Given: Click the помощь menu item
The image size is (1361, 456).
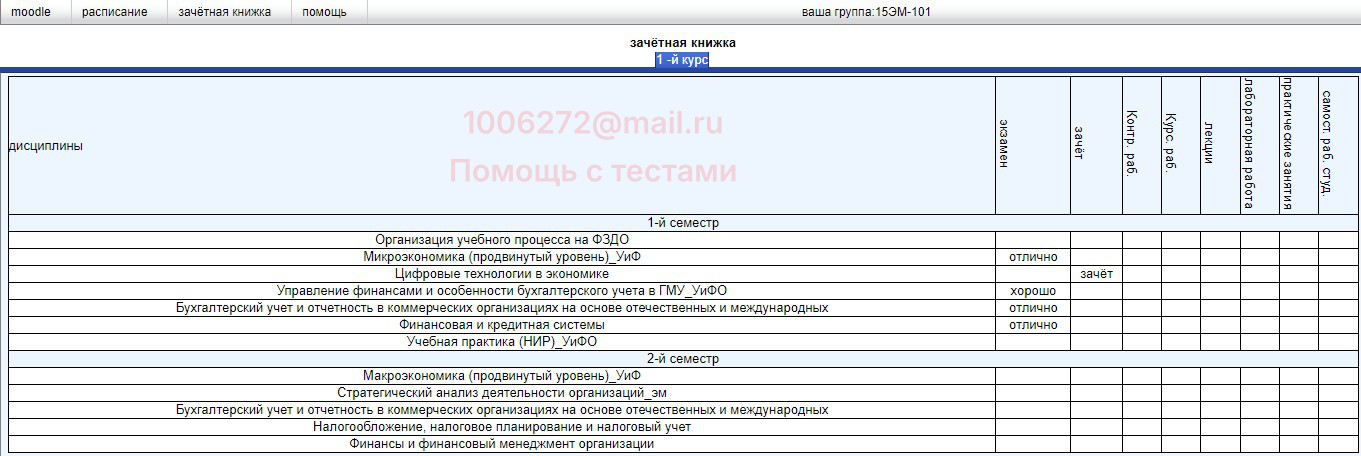Looking at the screenshot, I should pos(324,12).
